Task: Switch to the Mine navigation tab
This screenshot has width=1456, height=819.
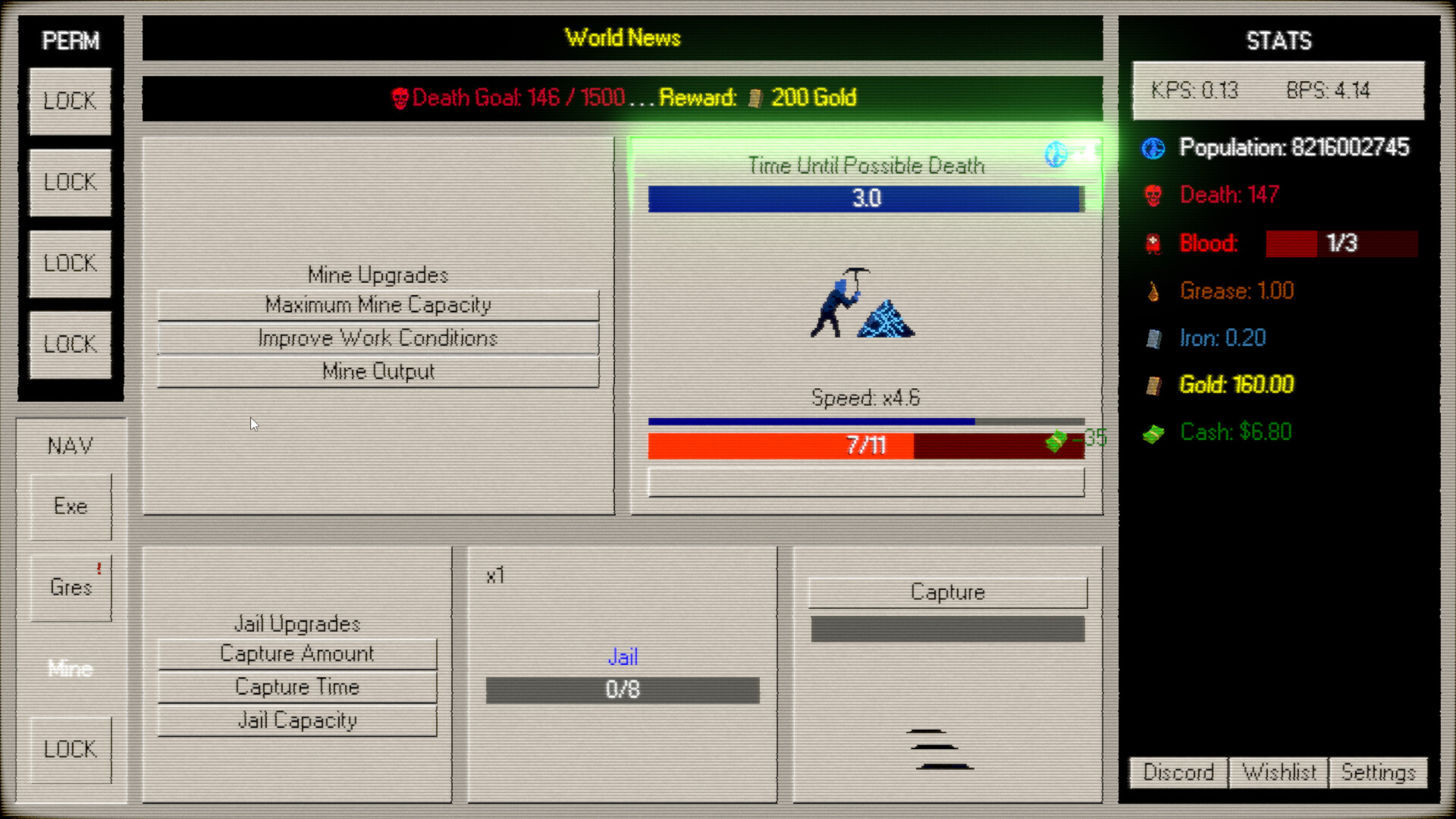Action: (71, 669)
